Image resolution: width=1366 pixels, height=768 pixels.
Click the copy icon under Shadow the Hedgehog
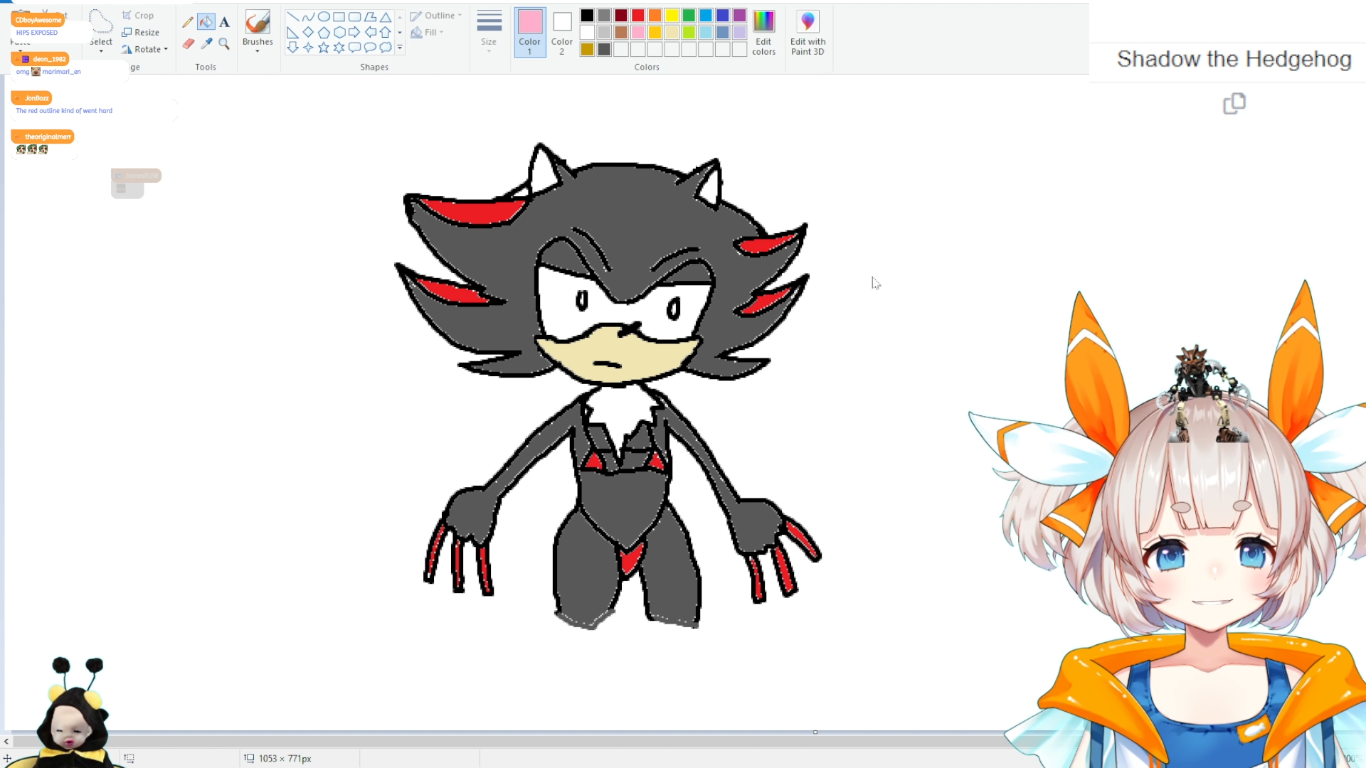pos(1234,103)
